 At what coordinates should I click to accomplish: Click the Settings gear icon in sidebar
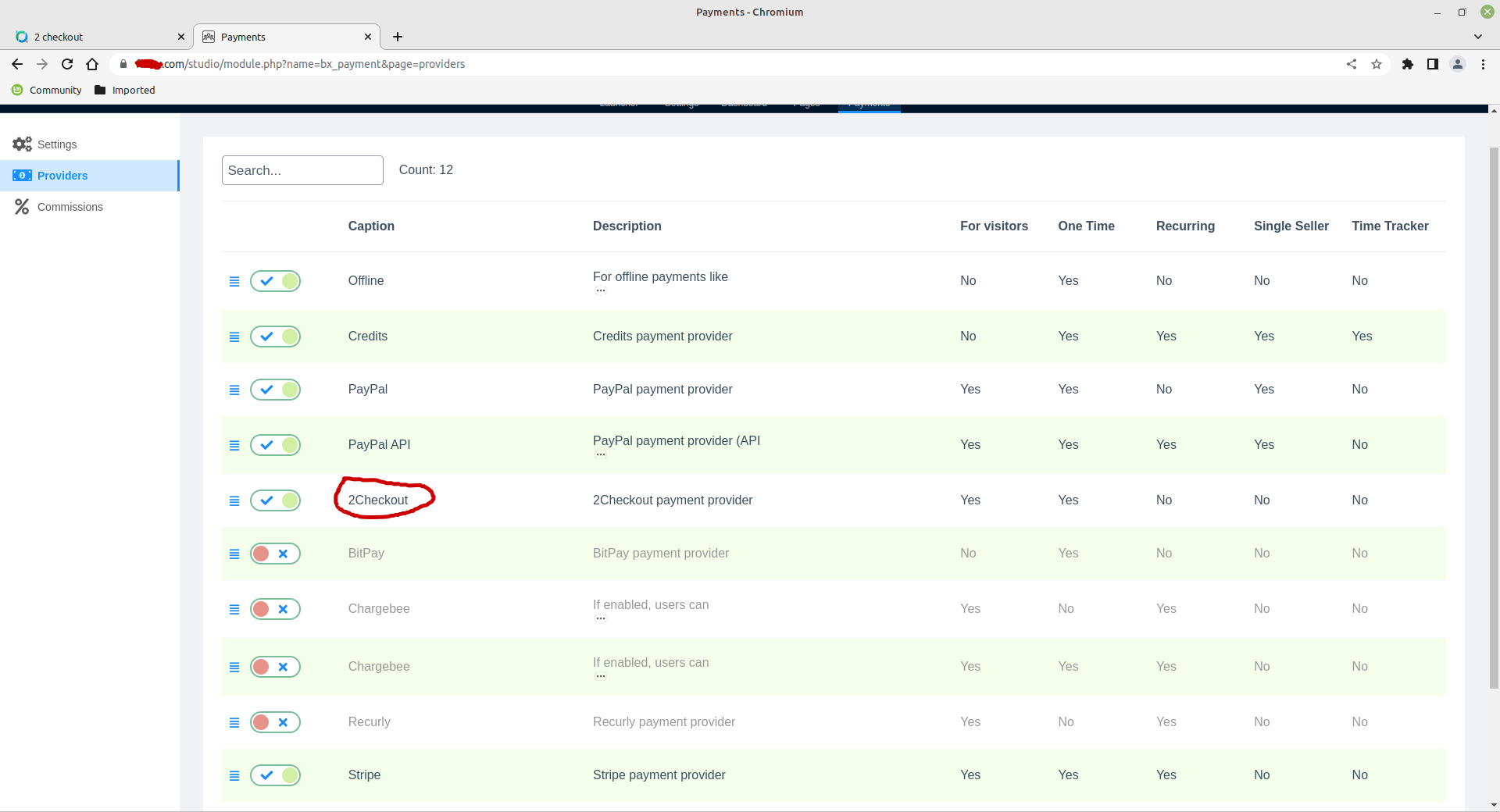pyautogui.click(x=22, y=144)
